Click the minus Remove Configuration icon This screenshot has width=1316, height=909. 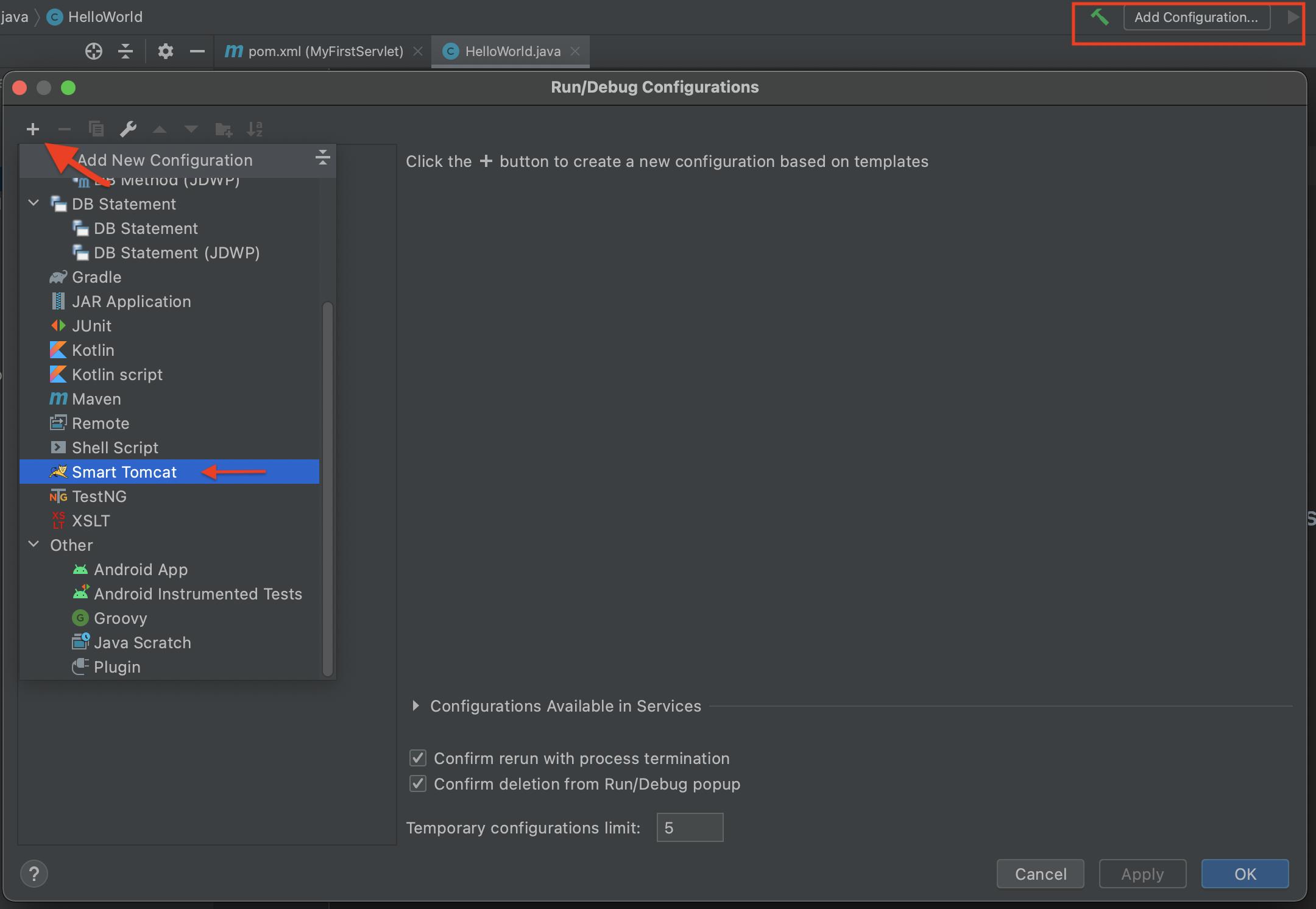[65, 129]
